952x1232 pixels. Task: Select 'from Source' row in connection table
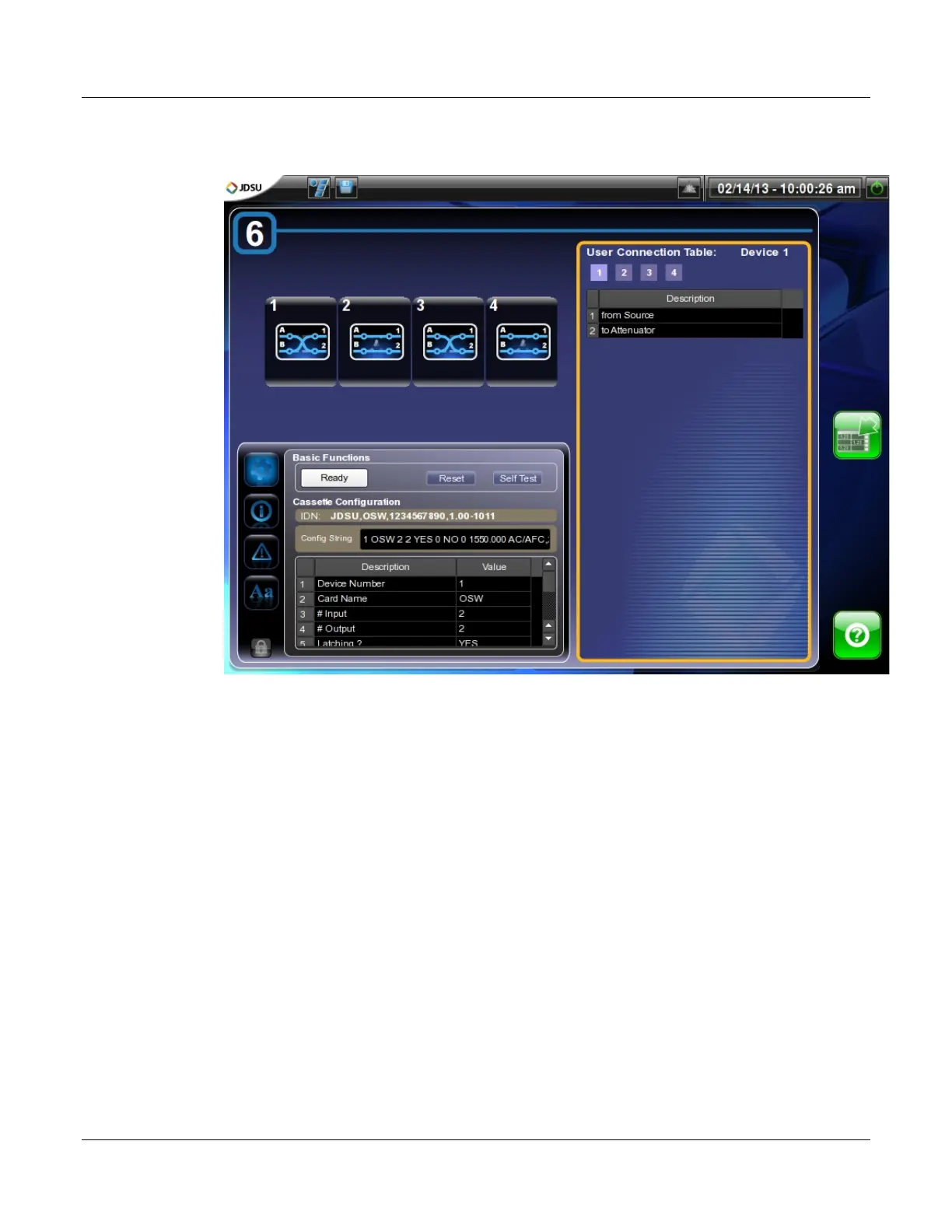(684, 315)
